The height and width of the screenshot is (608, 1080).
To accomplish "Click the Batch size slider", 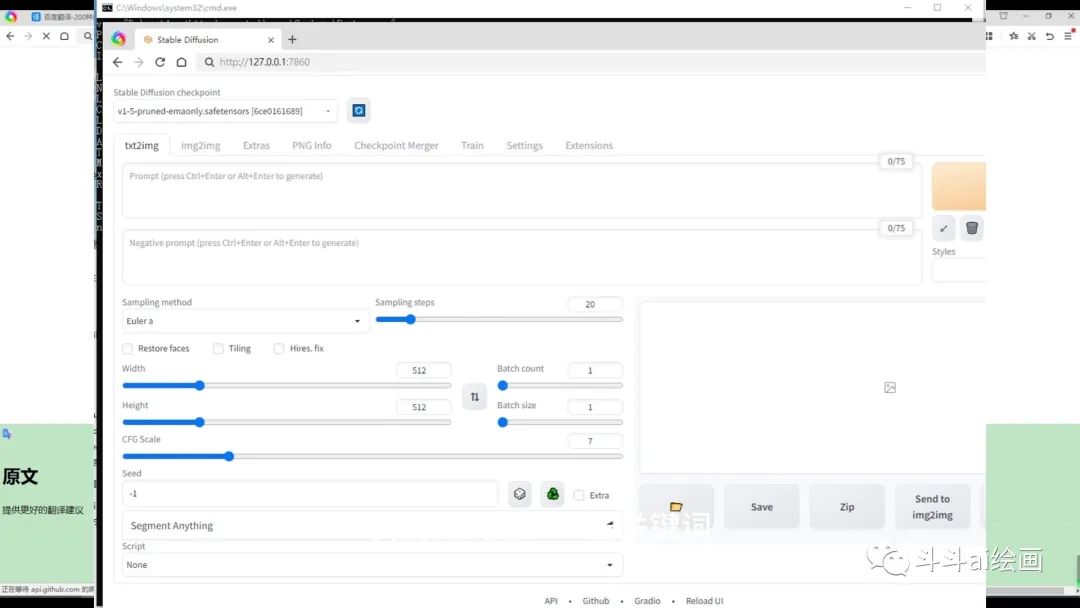I will 560,422.
